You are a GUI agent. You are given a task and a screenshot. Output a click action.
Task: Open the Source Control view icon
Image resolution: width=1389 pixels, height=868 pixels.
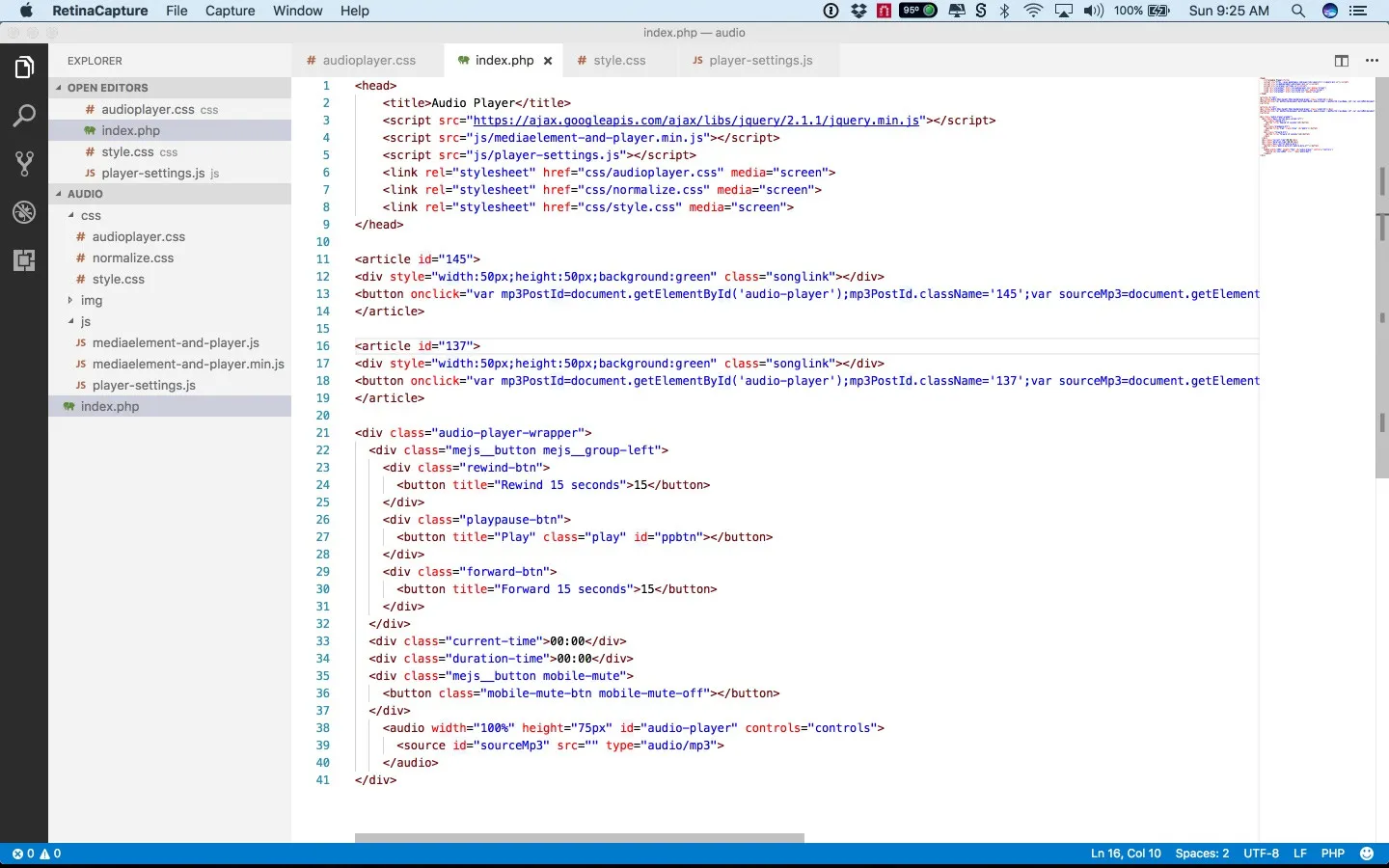[24, 164]
